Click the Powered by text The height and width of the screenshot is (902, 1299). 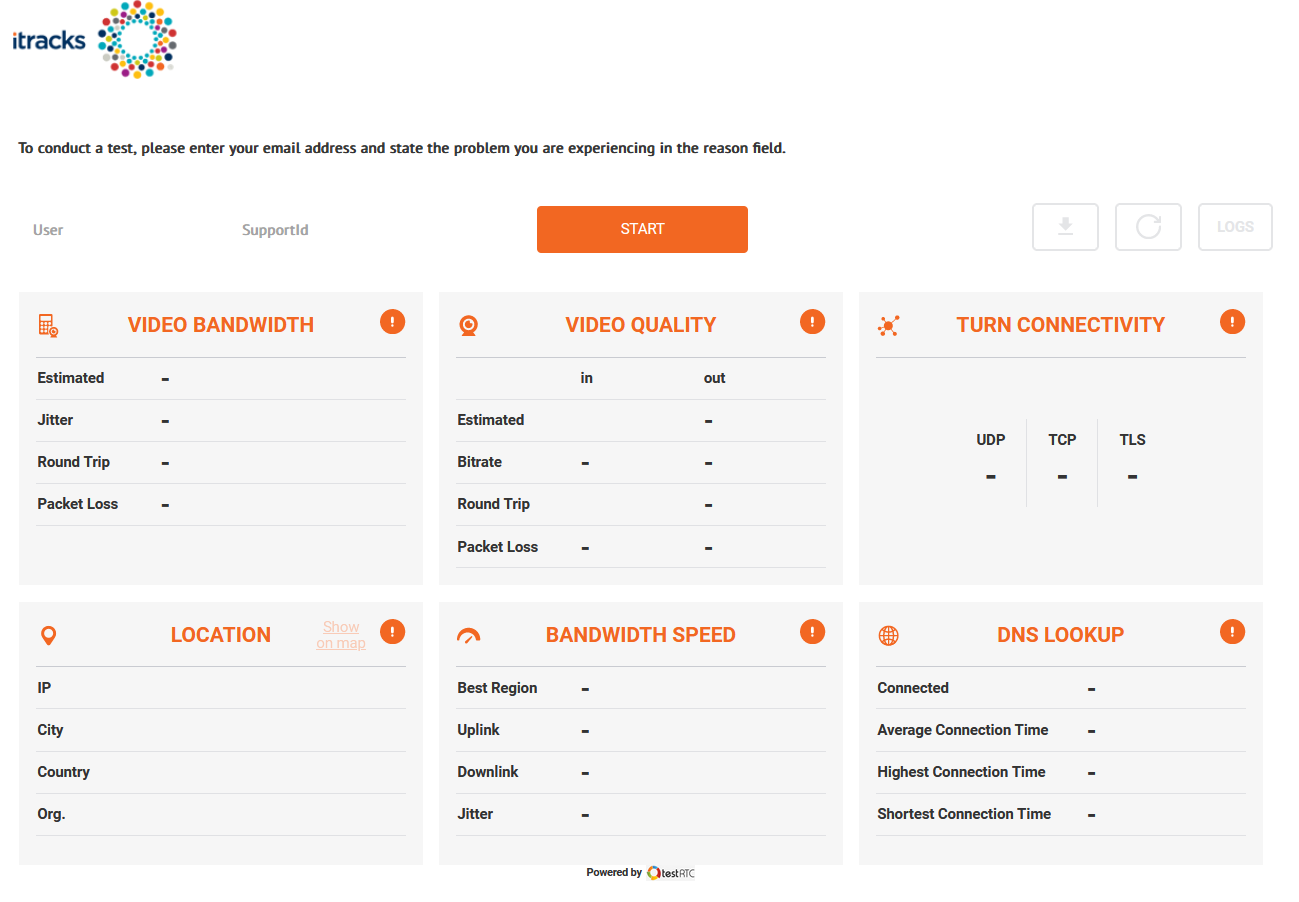tap(614, 873)
